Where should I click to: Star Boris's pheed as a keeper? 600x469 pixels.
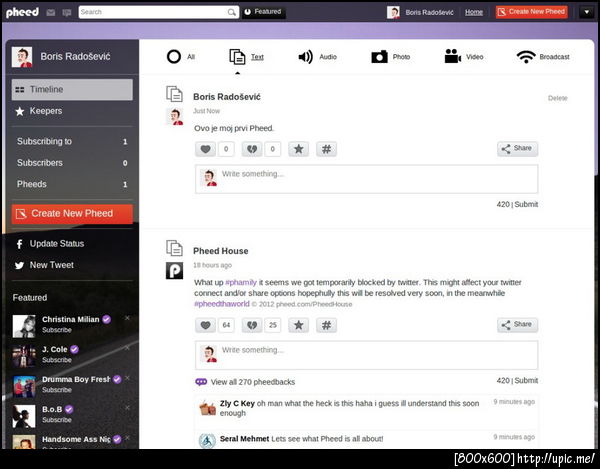298,149
